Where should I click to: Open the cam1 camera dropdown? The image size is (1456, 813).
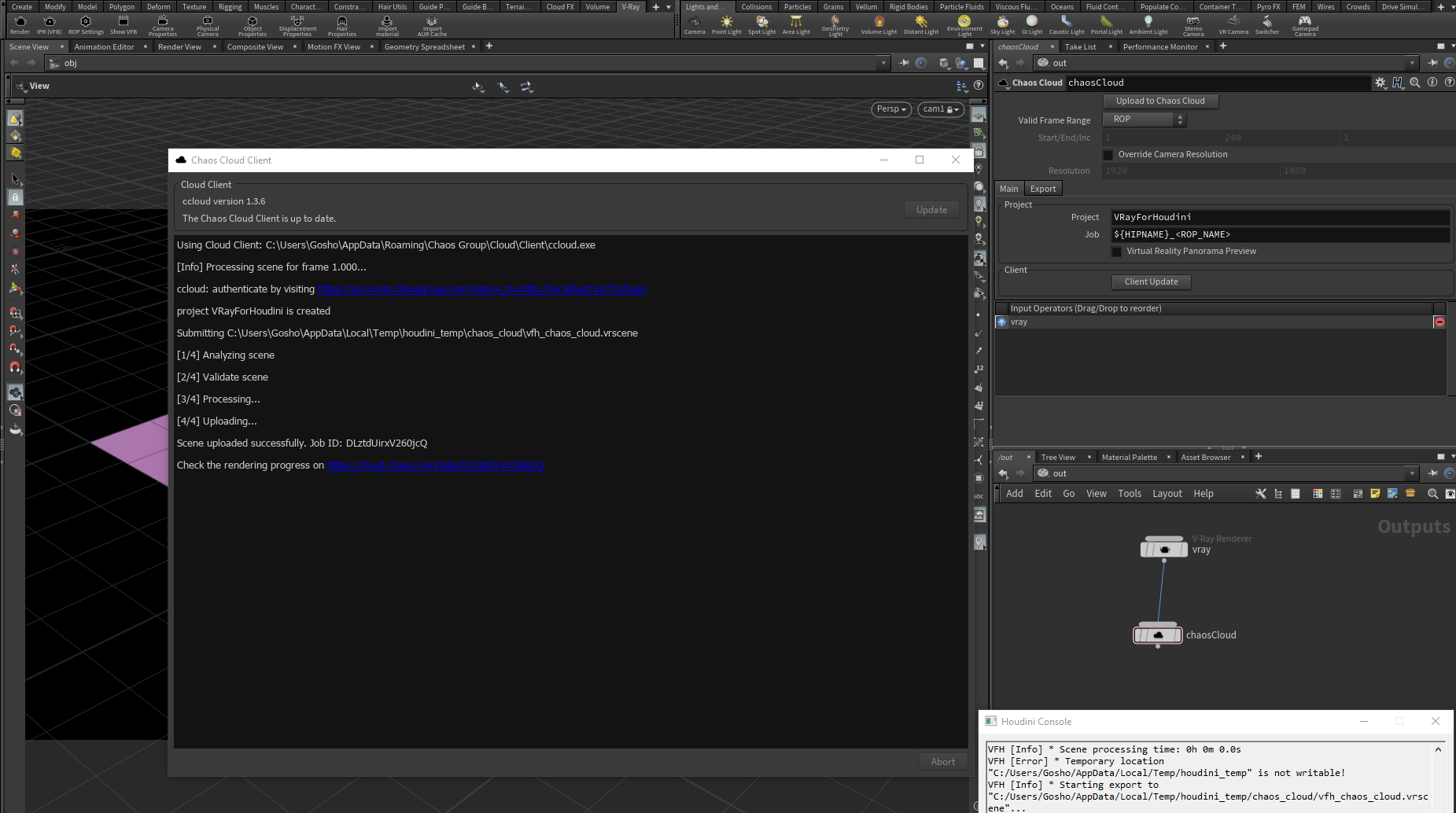941,109
